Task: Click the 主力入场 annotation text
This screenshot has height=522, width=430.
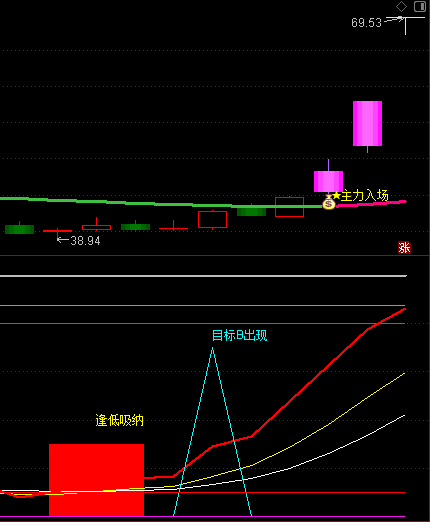Action: coord(365,196)
